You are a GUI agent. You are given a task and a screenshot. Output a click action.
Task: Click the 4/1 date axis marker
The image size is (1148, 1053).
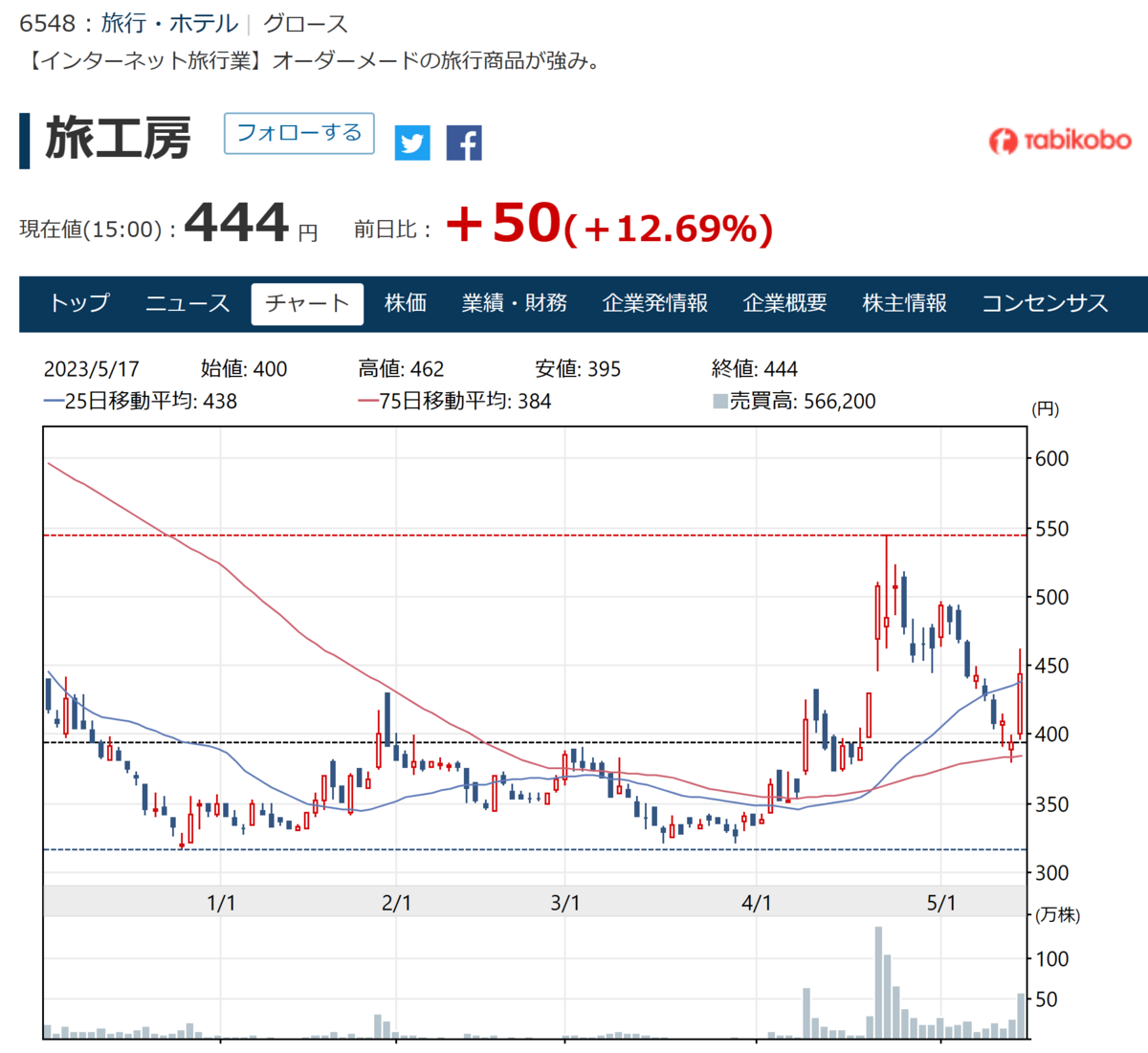(757, 903)
